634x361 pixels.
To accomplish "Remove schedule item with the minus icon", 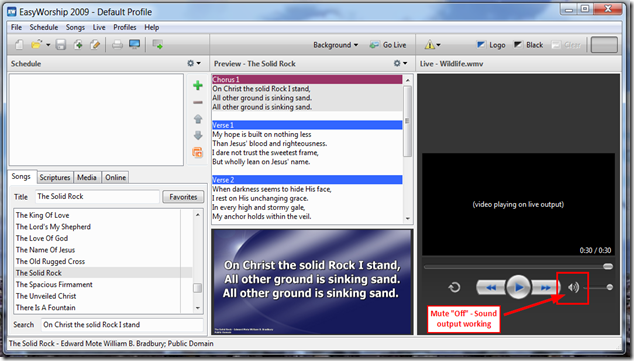I will coord(198,103).
